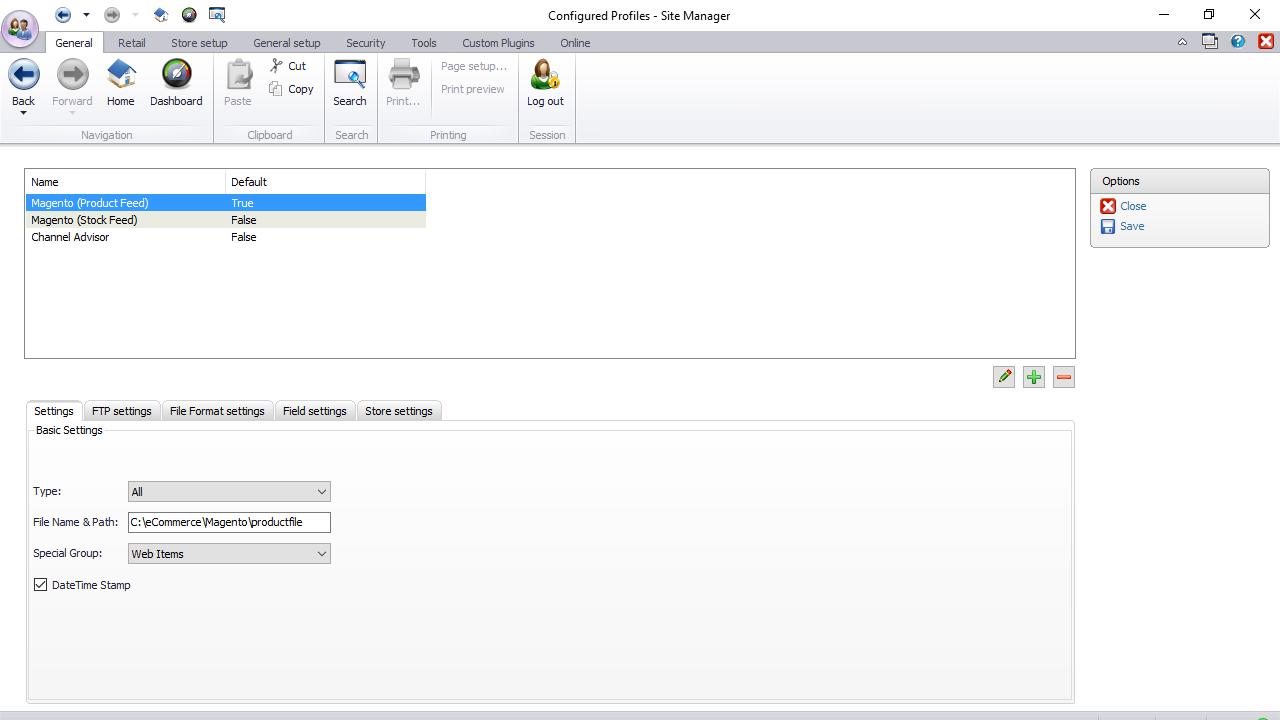Expand the Type dropdown
1280x720 pixels.
[x=321, y=492]
